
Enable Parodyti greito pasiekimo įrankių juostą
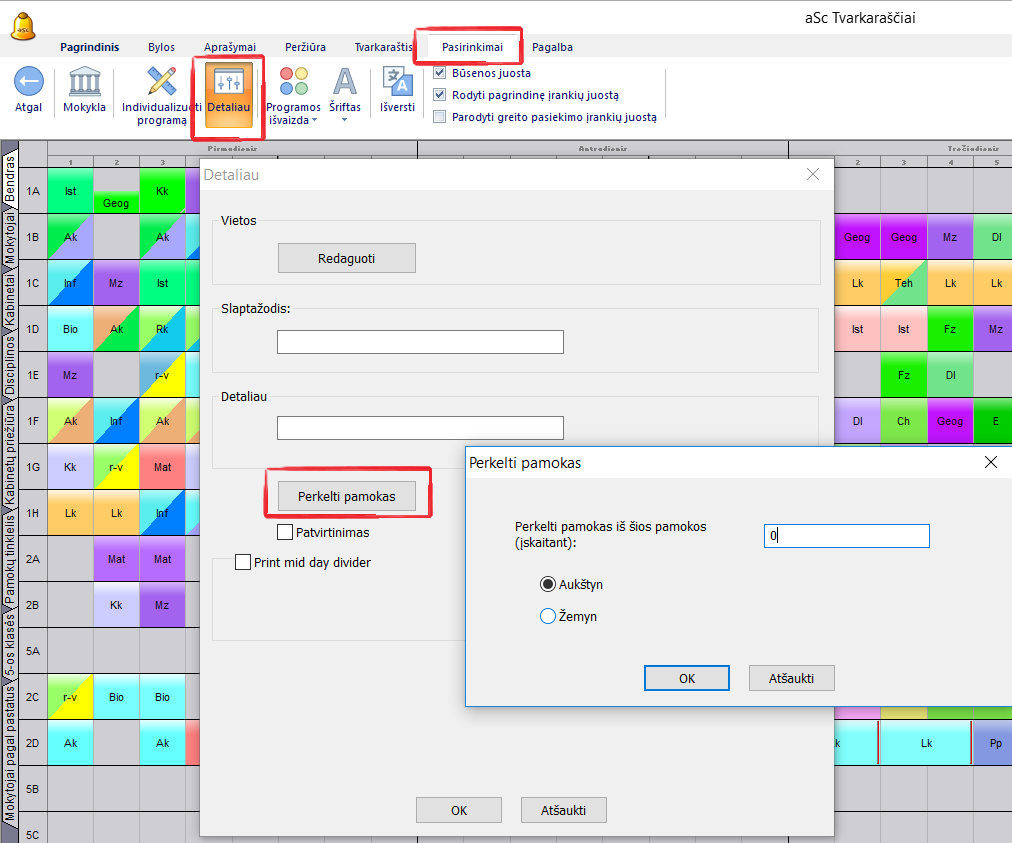click(440, 117)
